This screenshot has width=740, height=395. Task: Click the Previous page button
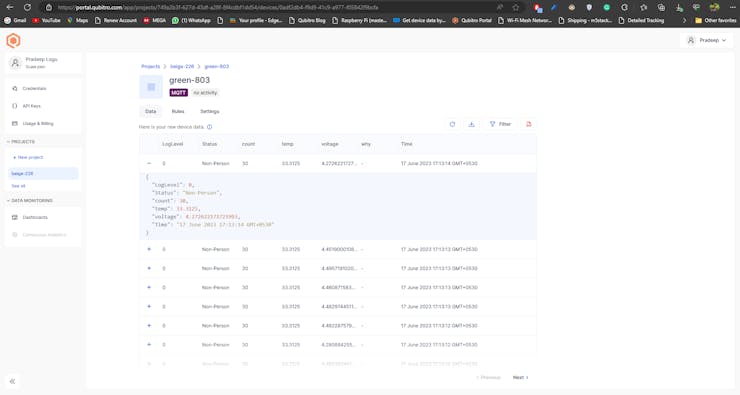coord(488,378)
